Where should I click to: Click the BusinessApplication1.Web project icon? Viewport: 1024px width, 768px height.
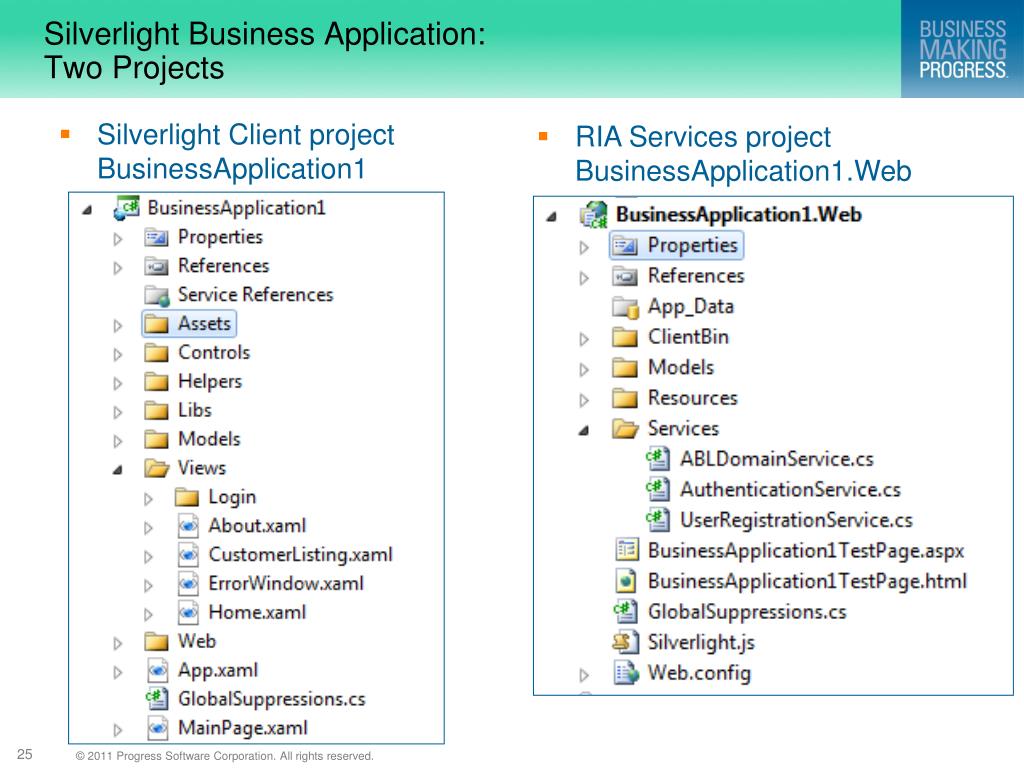point(594,215)
